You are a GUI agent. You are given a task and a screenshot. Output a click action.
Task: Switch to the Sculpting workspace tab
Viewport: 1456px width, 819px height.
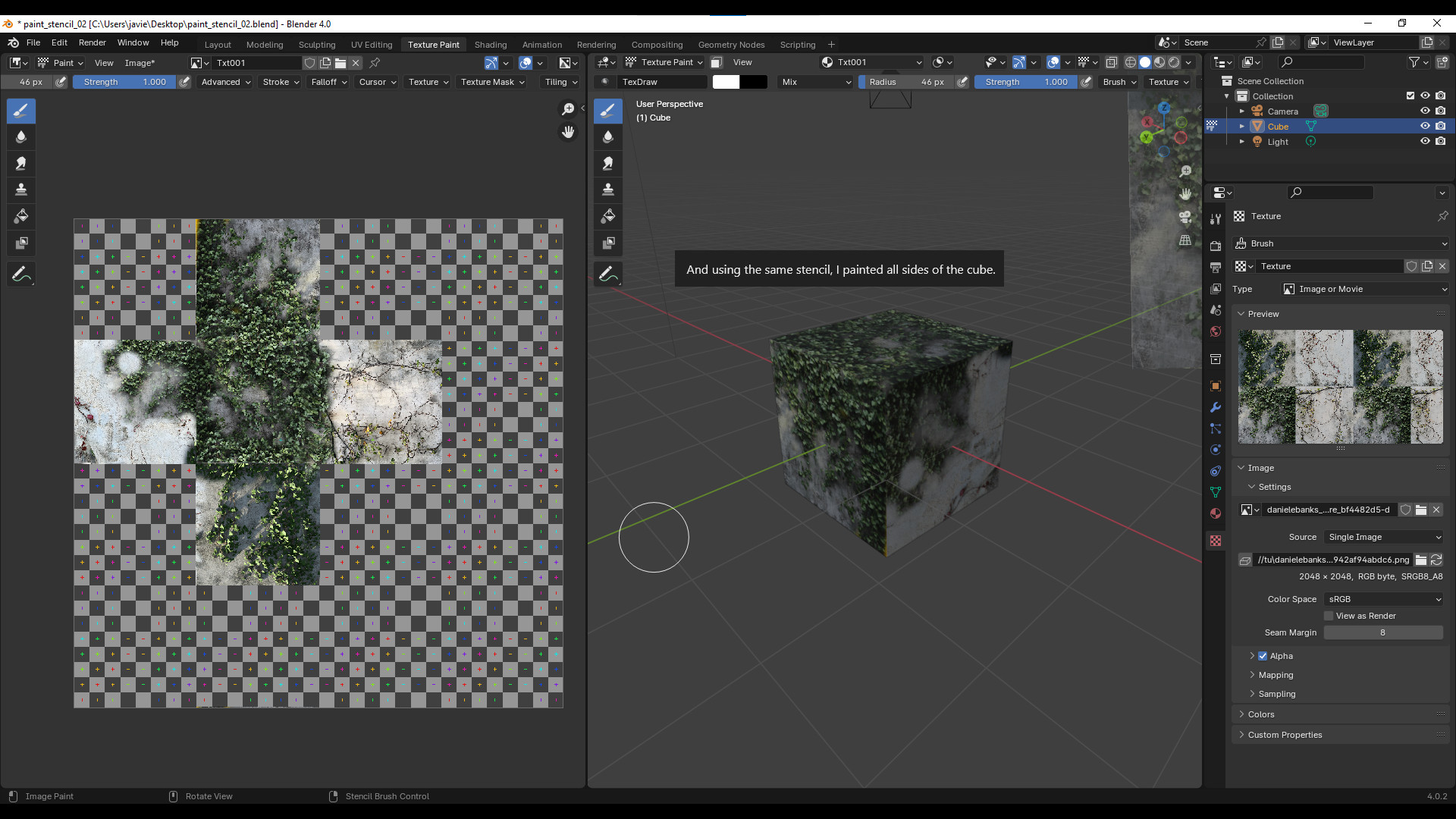click(x=317, y=45)
